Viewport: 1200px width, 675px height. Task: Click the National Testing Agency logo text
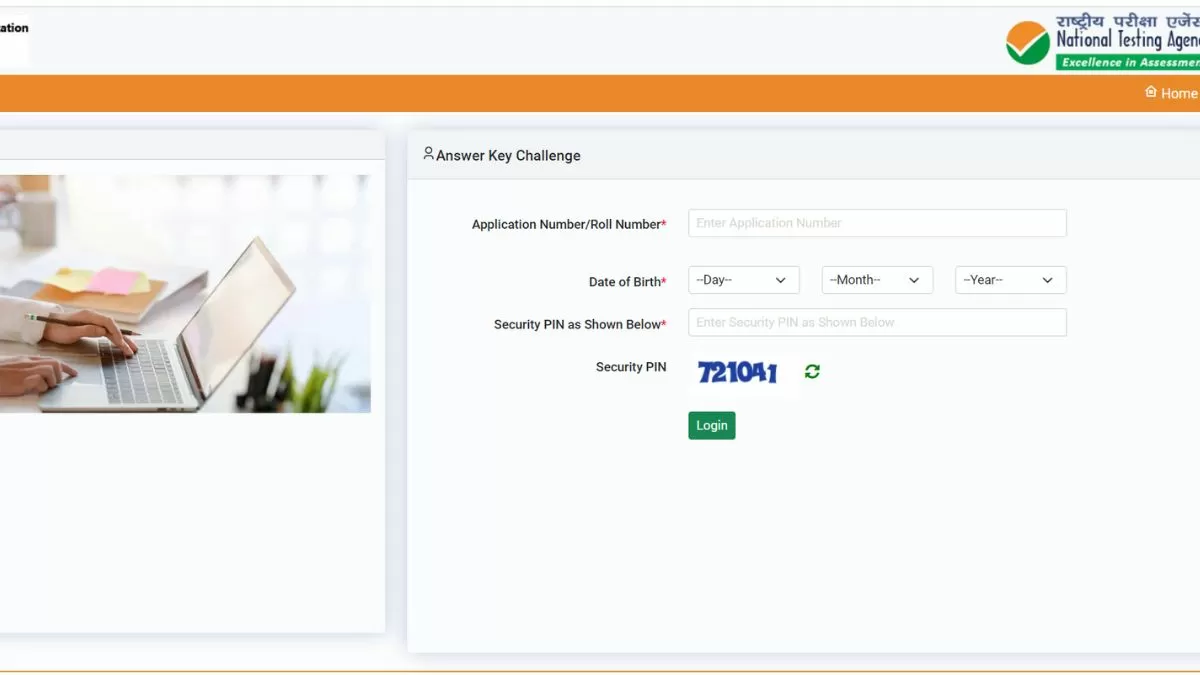tap(1128, 40)
